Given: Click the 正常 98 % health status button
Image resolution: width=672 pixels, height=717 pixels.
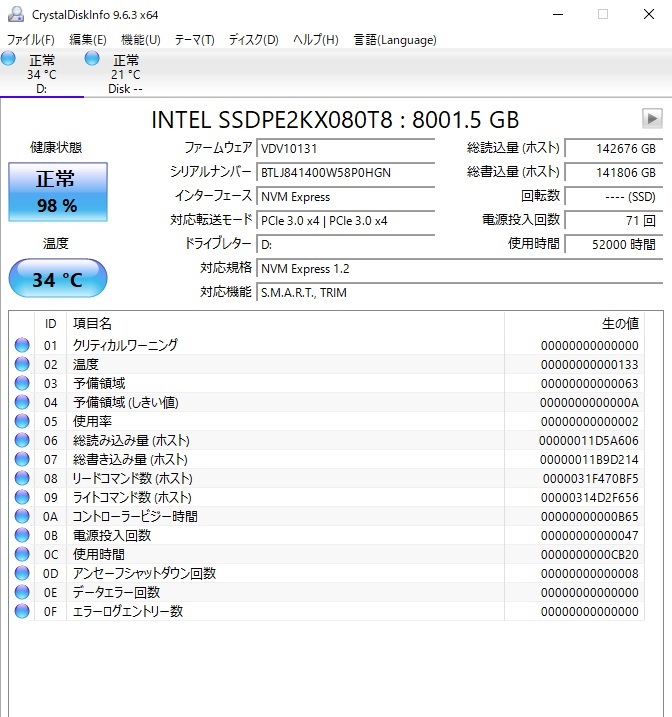Looking at the screenshot, I should click(x=57, y=192).
